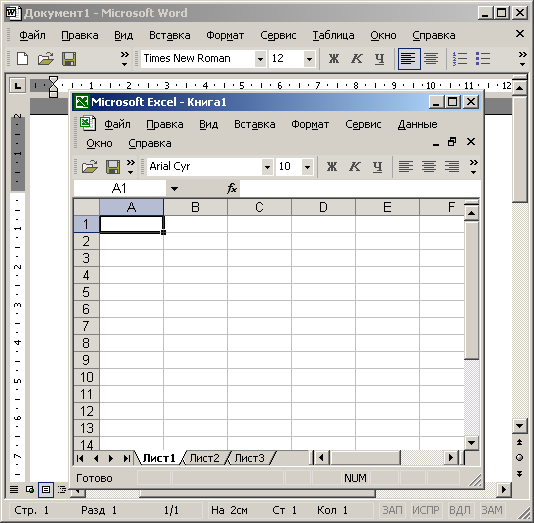Viewport: 534px width, 523px height.
Task: Expand Arial Cyr font dropdown
Action: (267, 167)
